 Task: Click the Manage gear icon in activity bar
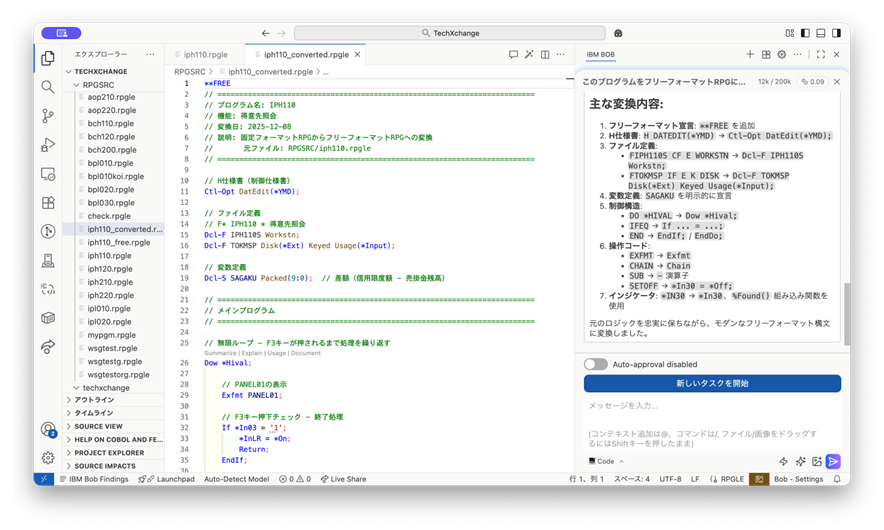(x=48, y=458)
